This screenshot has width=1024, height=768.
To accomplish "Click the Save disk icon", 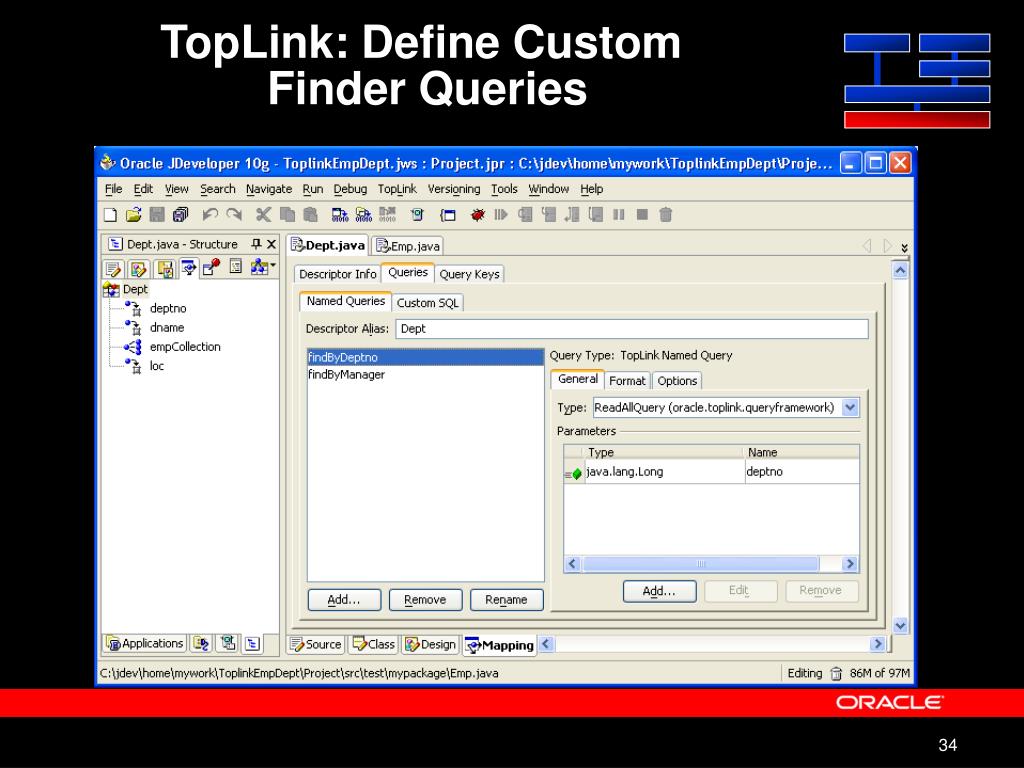I will (x=157, y=215).
